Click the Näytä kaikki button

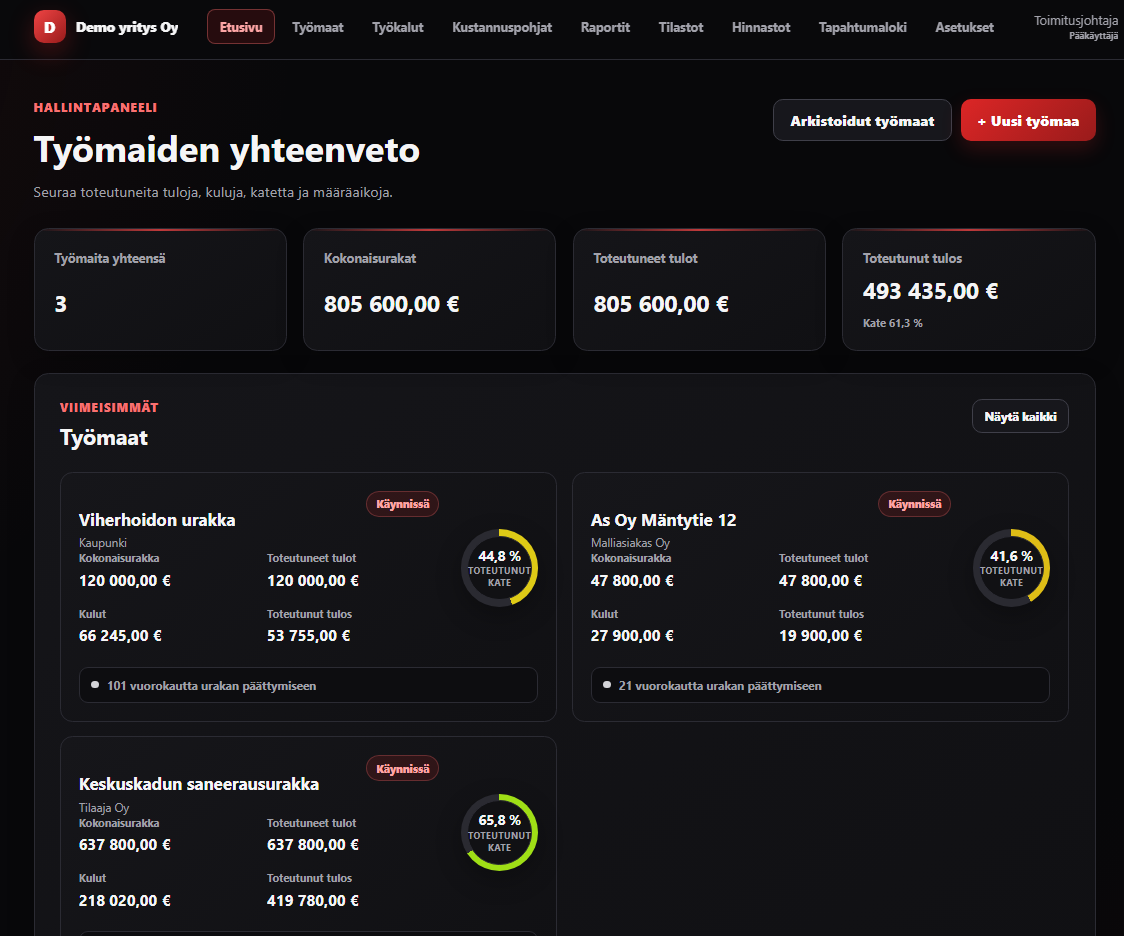click(x=1020, y=416)
